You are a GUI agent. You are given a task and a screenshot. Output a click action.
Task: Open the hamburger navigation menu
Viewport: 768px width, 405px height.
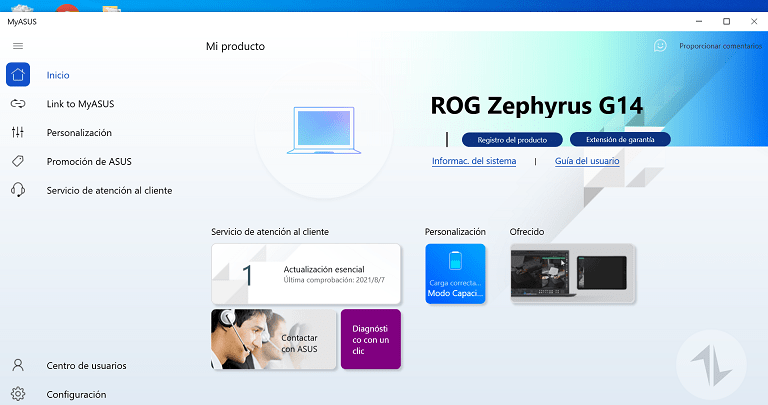tap(18, 46)
